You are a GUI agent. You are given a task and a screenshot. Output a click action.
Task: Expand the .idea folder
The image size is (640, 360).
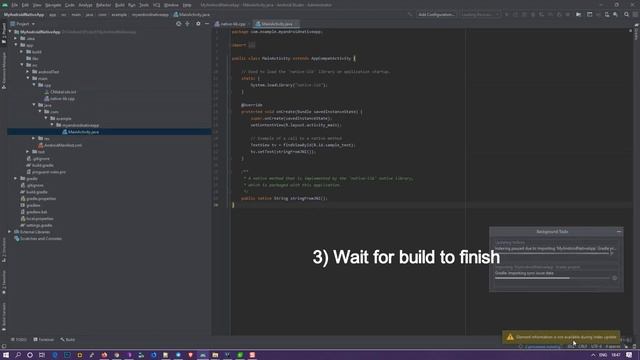coord(16,38)
